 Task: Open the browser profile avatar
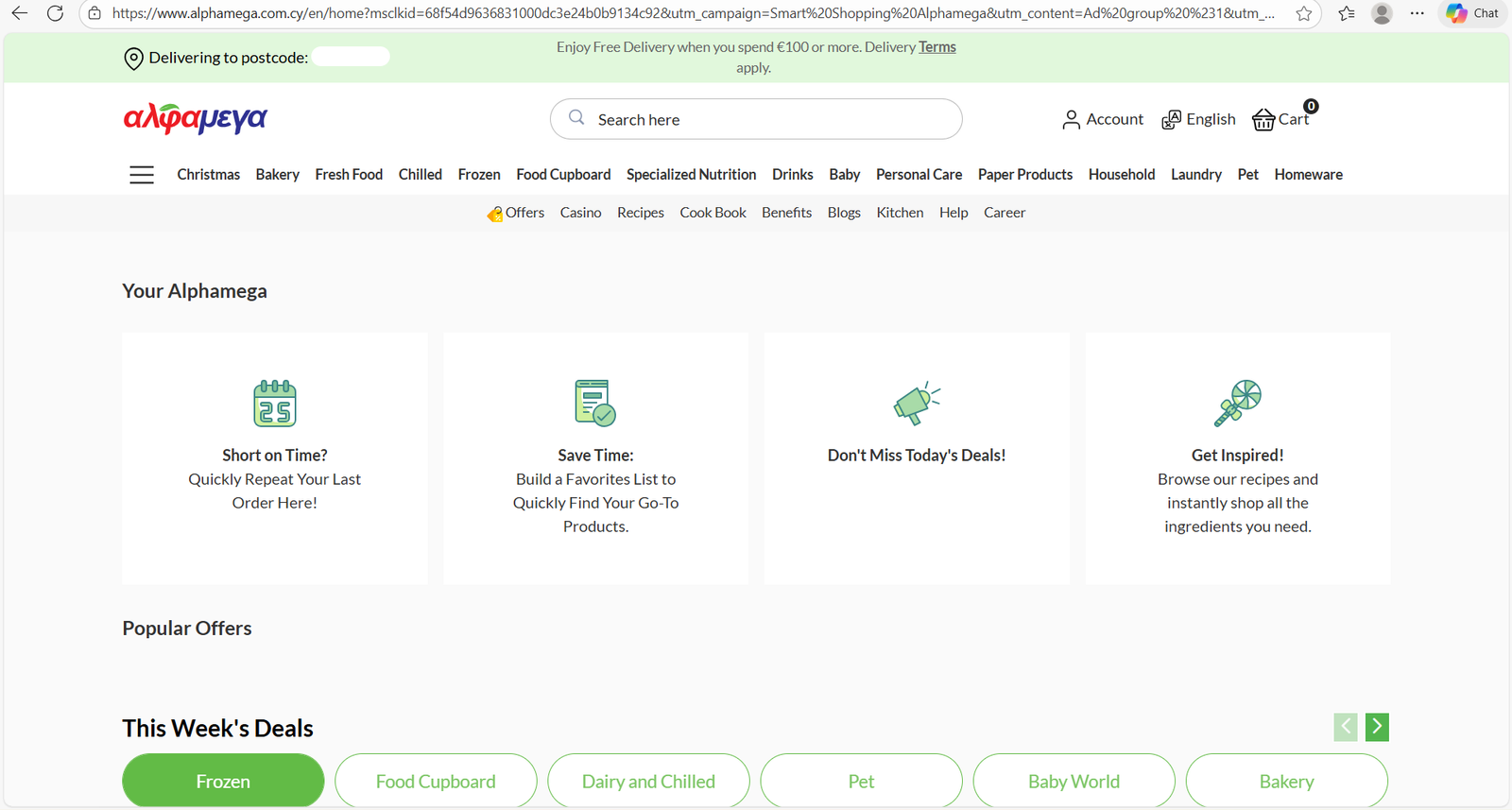[x=1382, y=13]
